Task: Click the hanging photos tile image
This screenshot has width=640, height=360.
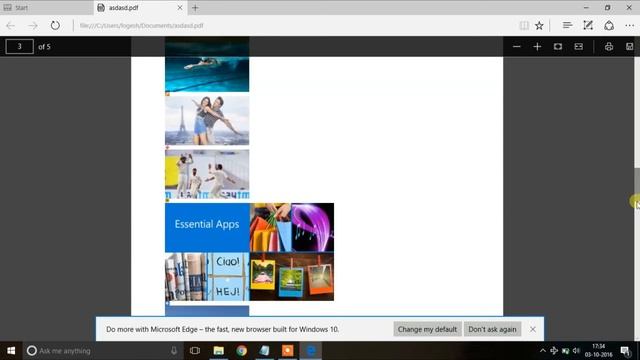Action: 292,277
